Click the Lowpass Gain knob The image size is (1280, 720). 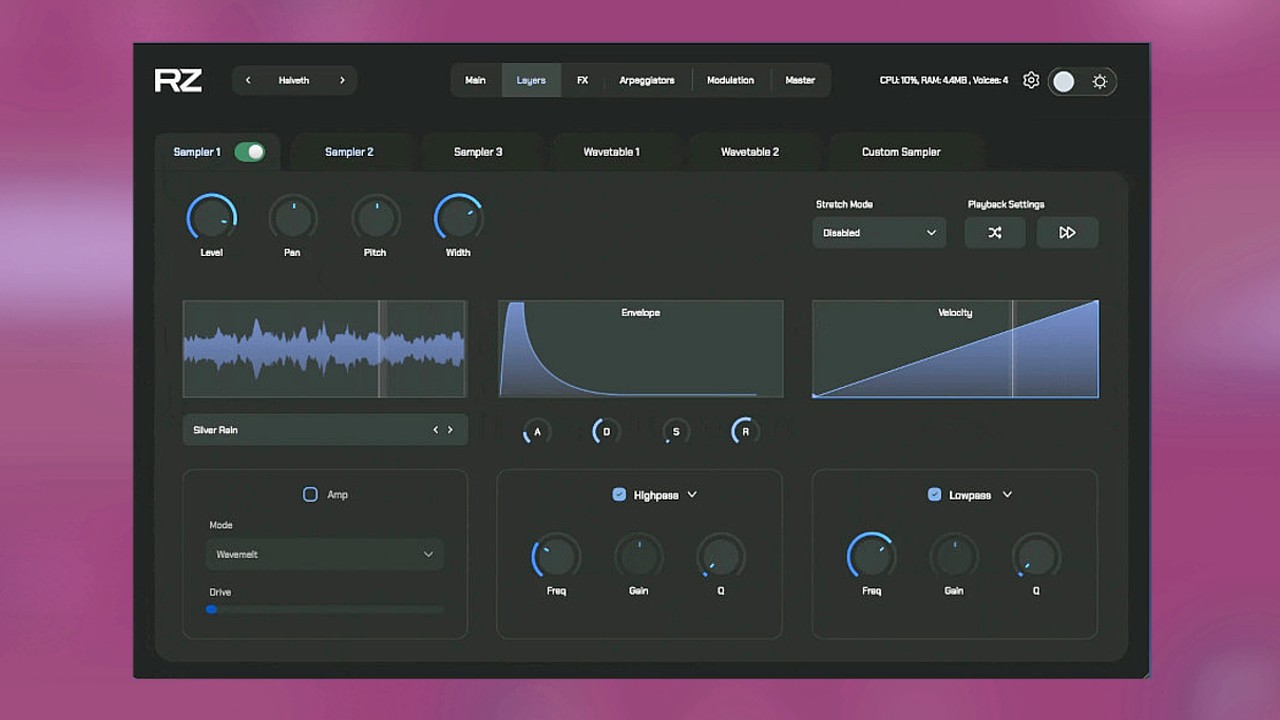[954, 556]
